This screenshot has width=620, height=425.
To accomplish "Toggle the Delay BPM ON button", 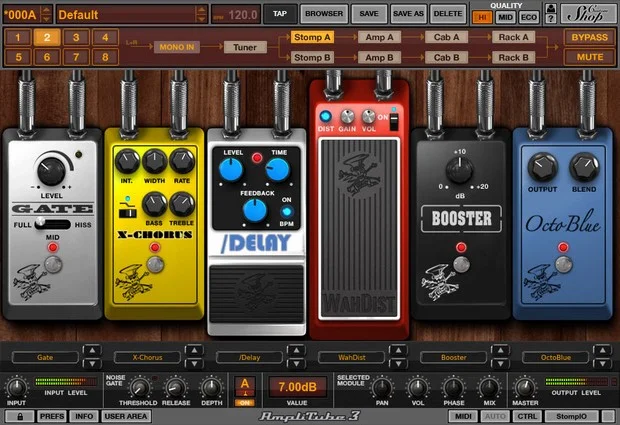I will (287, 212).
